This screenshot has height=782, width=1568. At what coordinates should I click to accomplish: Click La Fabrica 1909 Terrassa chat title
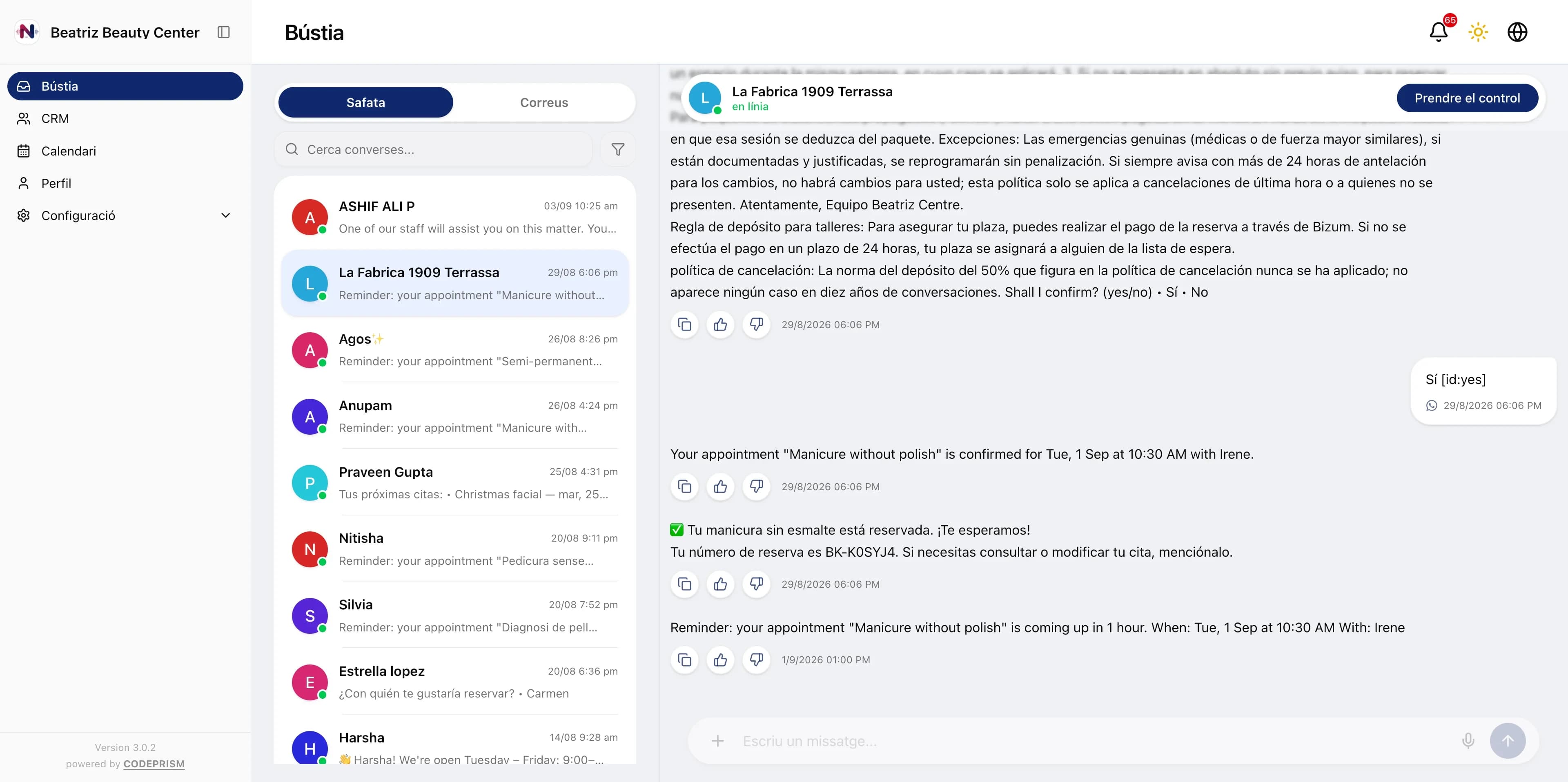[812, 91]
